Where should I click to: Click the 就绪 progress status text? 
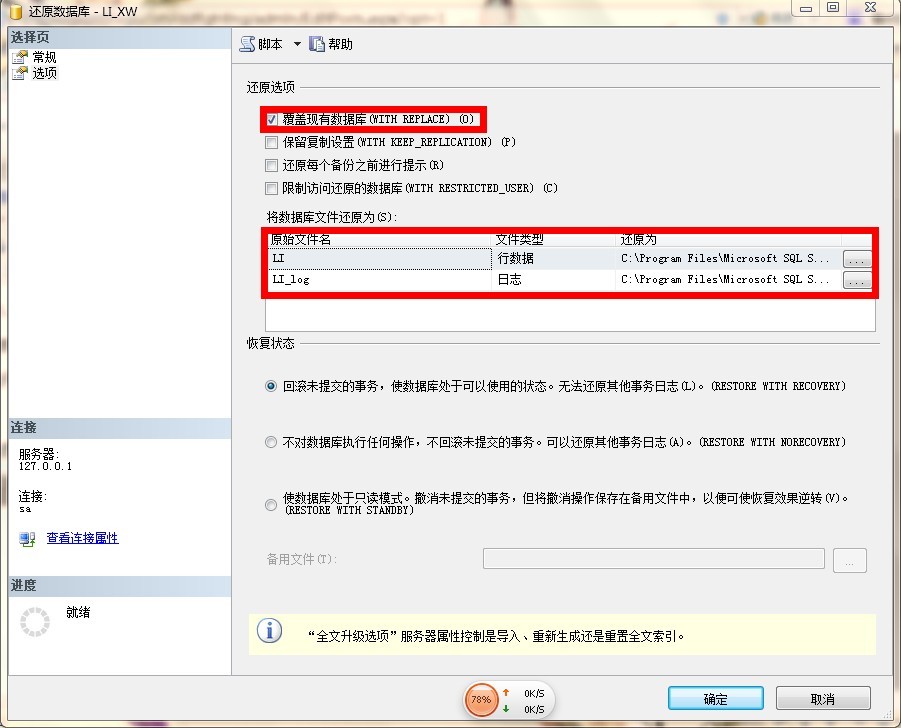(x=78, y=612)
